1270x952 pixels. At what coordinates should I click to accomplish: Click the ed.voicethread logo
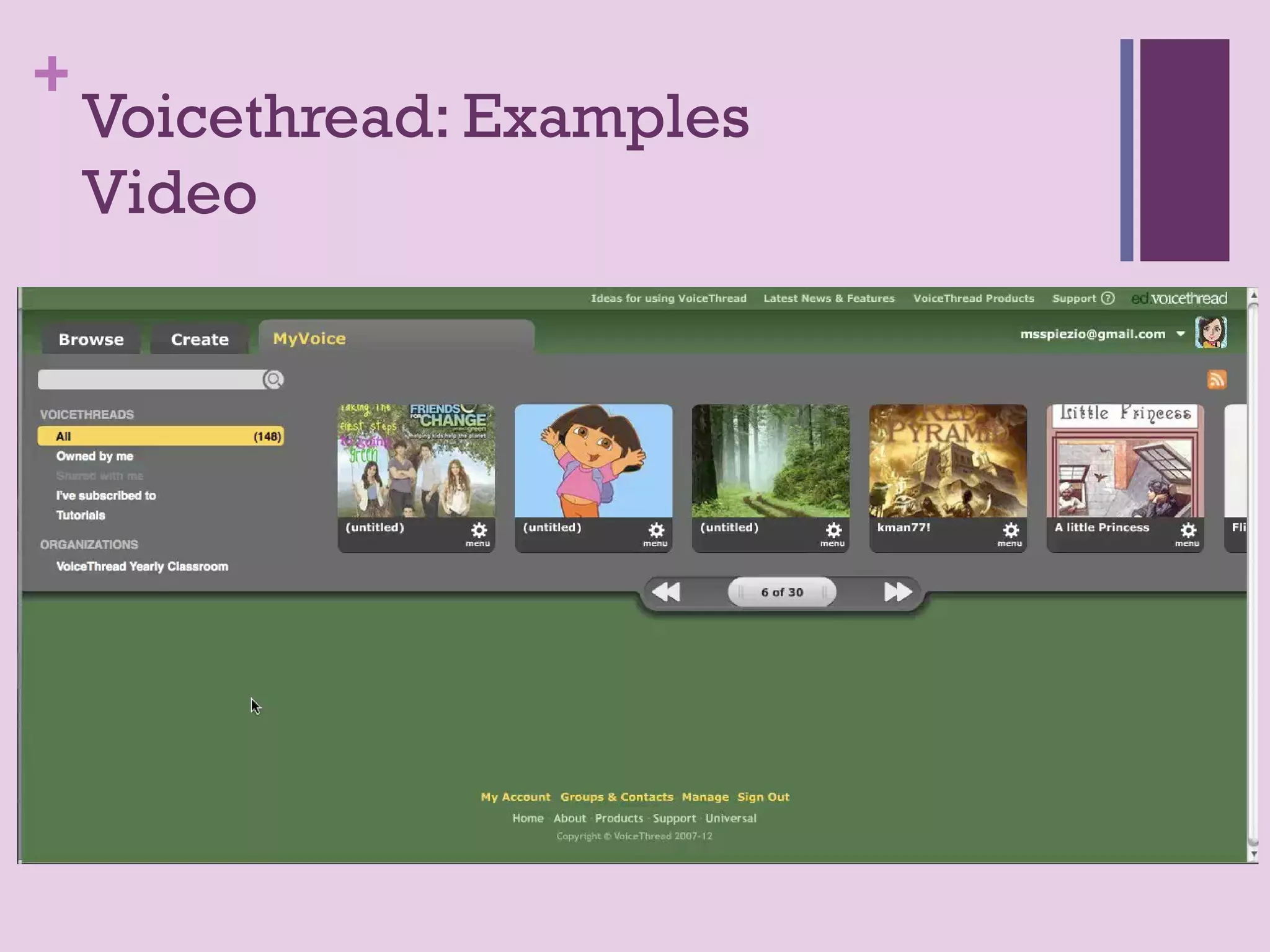pos(1179,298)
